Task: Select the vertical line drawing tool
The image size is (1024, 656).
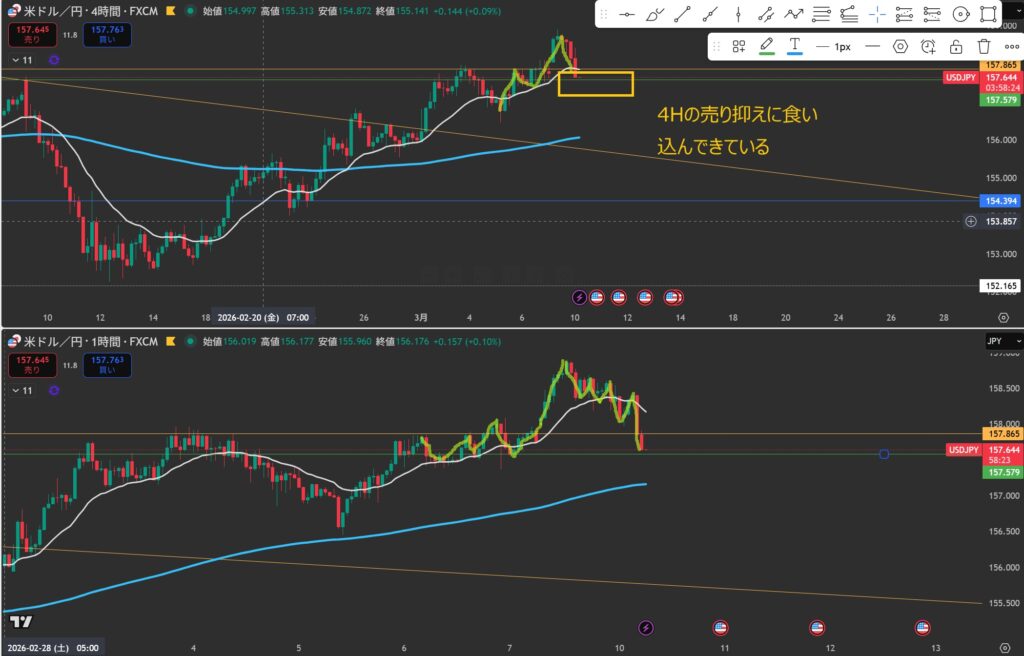Action: (738, 15)
